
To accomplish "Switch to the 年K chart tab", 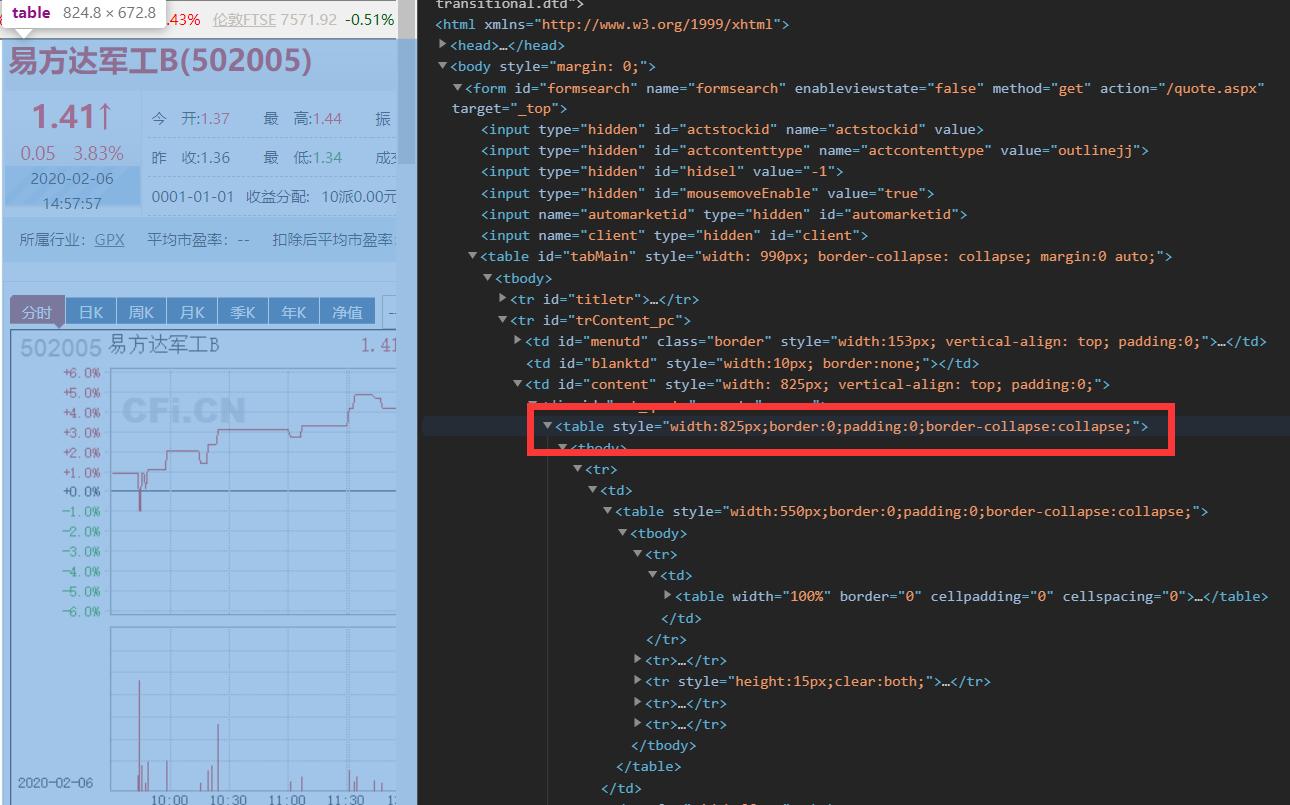I will point(294,312).
